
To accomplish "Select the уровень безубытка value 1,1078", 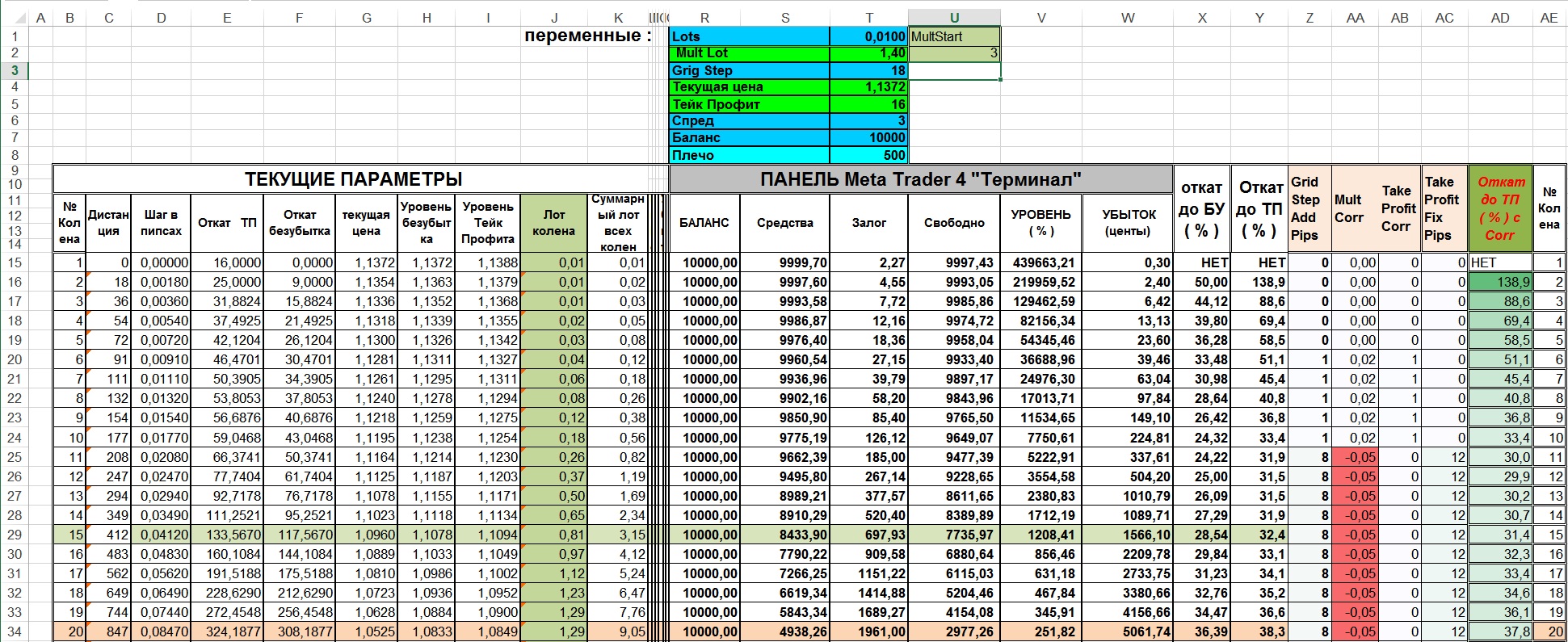I will [x=427, y=535].
